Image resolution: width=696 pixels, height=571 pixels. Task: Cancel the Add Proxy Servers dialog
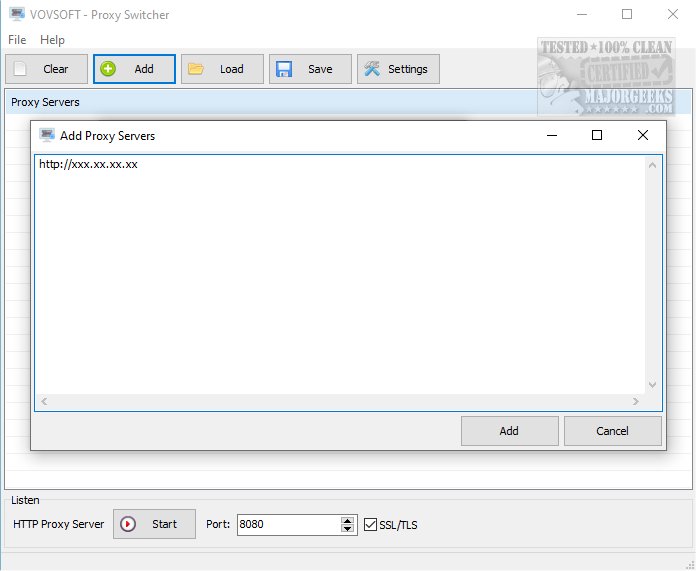click(613, 431)
